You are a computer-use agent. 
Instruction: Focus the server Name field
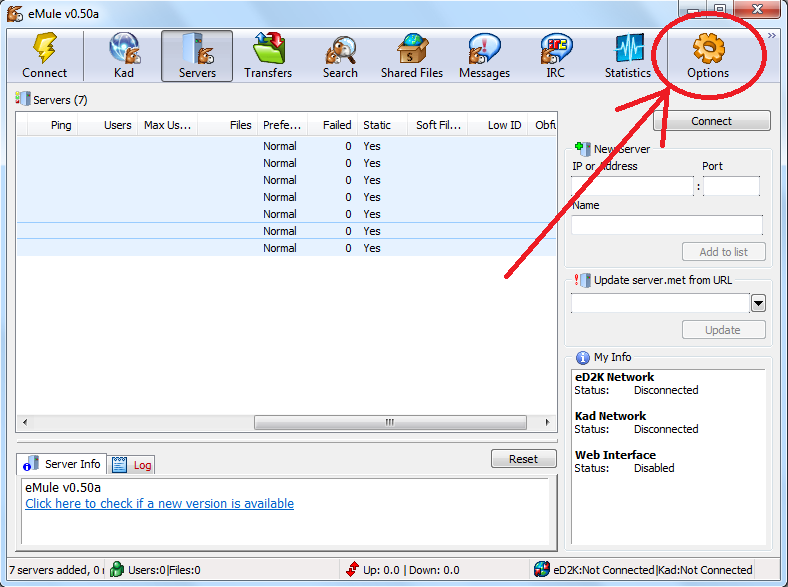[x=667, y=225]
